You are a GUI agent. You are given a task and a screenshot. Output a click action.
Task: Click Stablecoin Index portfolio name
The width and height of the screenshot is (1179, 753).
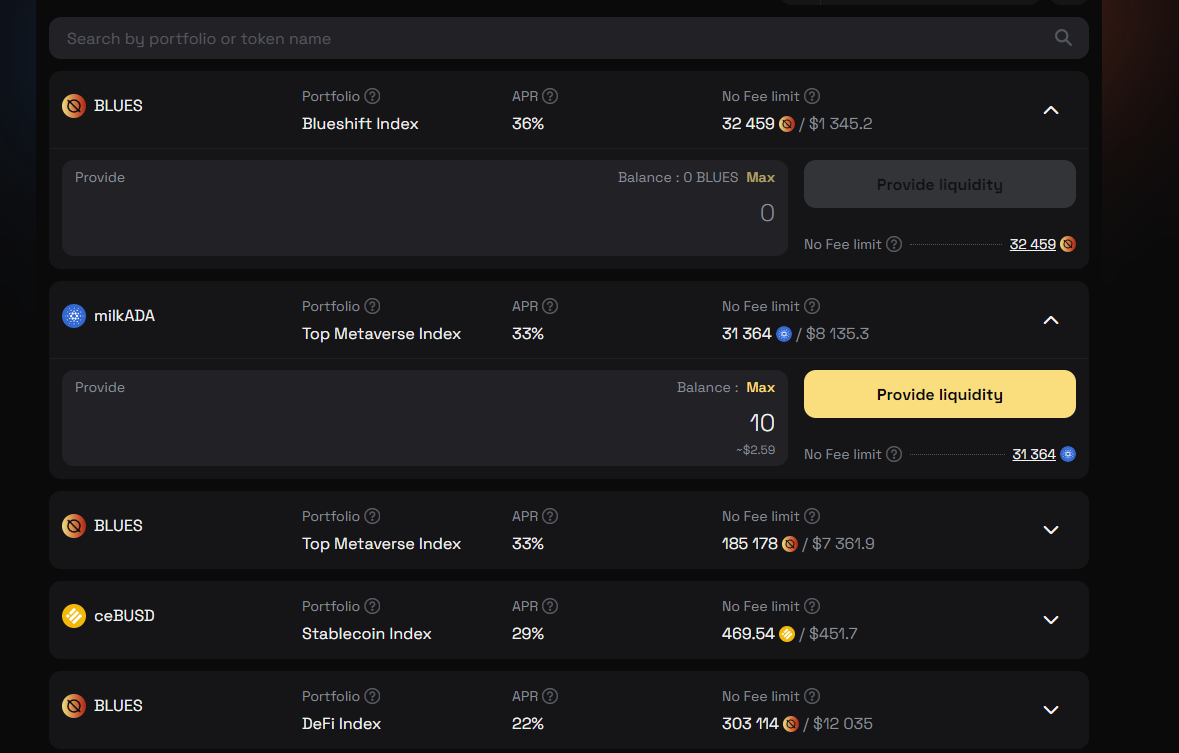tap(367, 634)
